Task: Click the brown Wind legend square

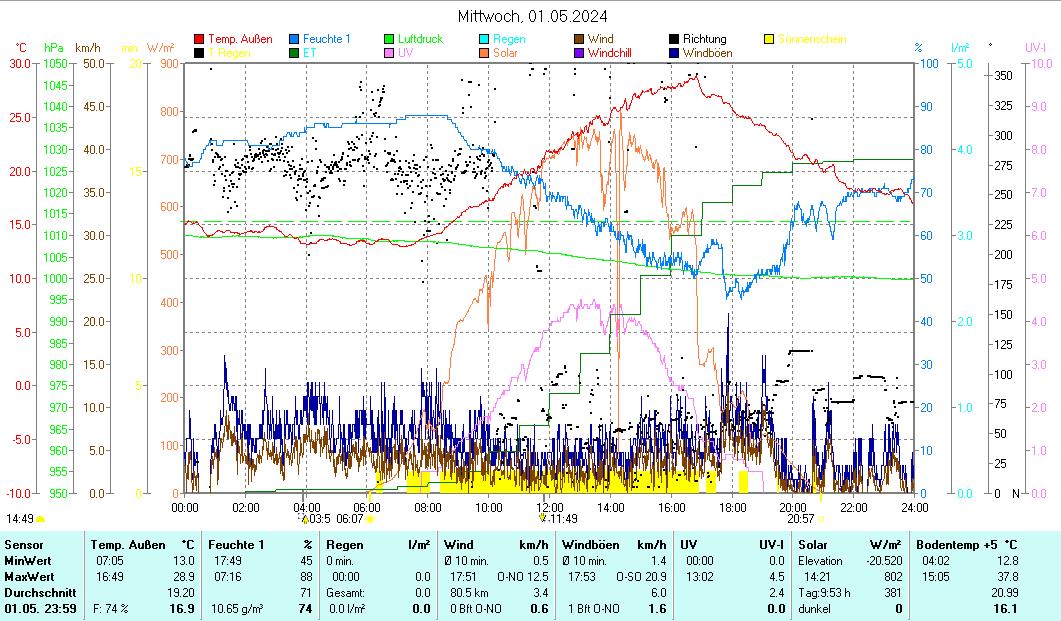Action: pyautogui.click(x=580, y=39)
